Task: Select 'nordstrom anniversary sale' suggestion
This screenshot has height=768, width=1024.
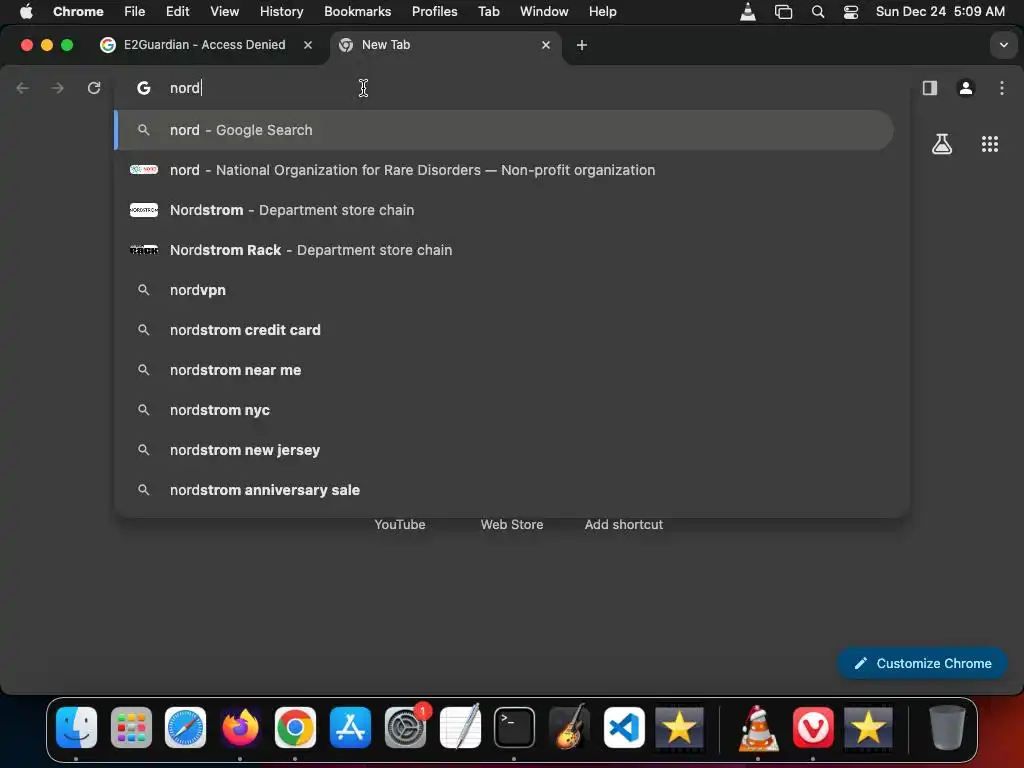Action: click(x=504, y=490)
